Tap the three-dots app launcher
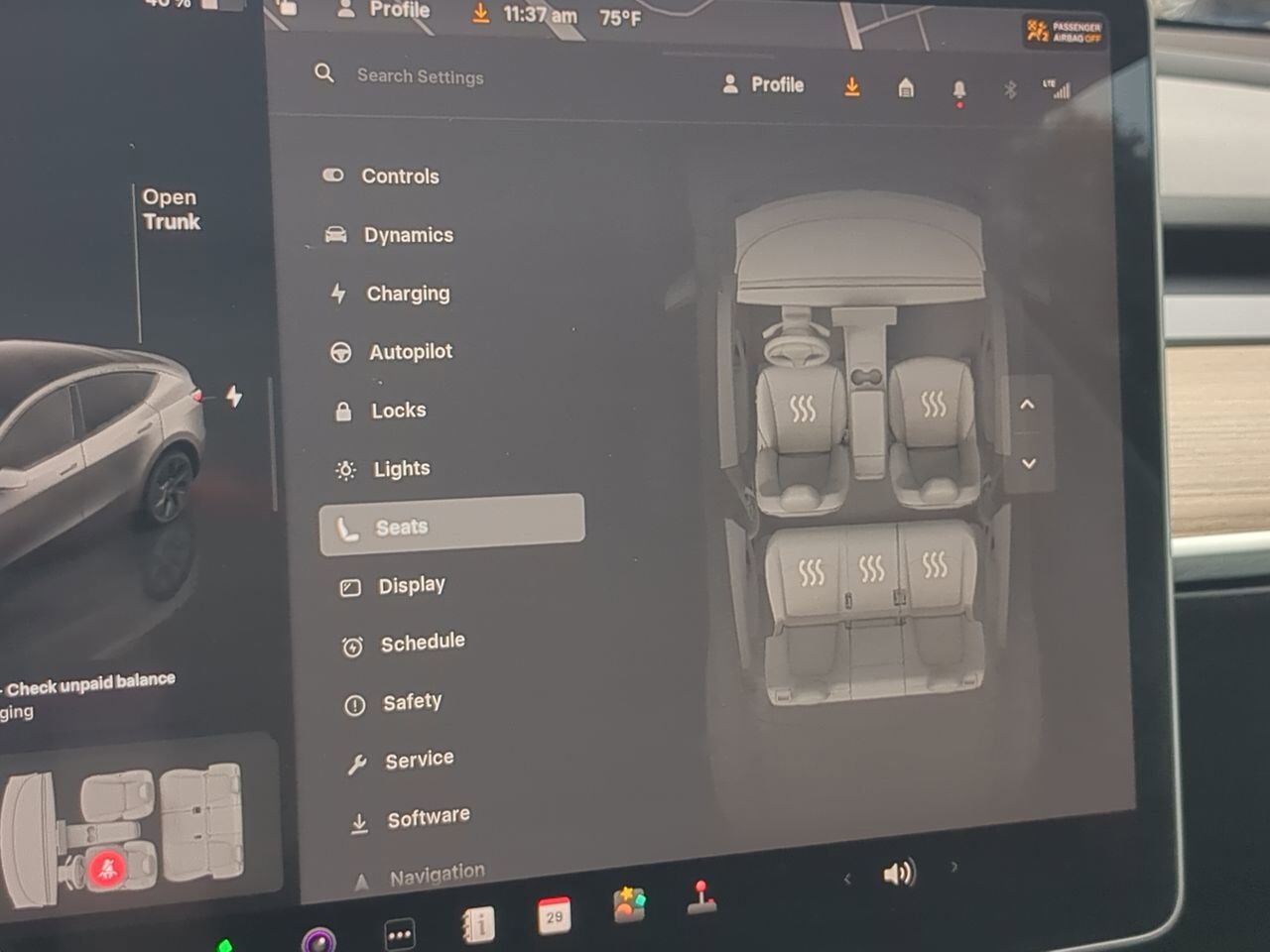This screenshot has height=952, width=1270. coord(400,934)
